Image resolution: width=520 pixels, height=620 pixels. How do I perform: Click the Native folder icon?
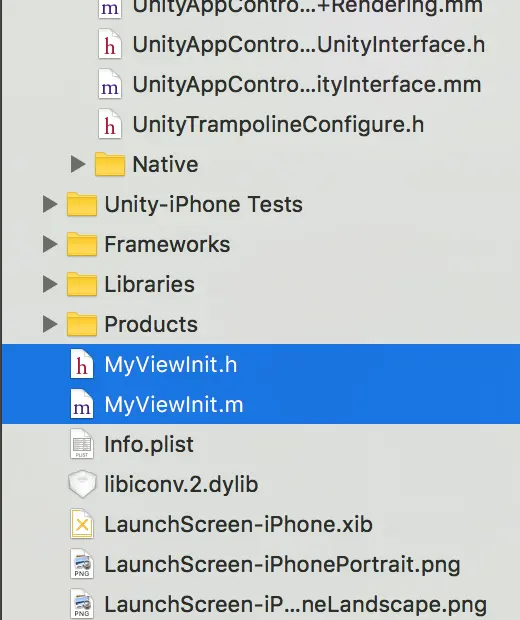point(110,164)
